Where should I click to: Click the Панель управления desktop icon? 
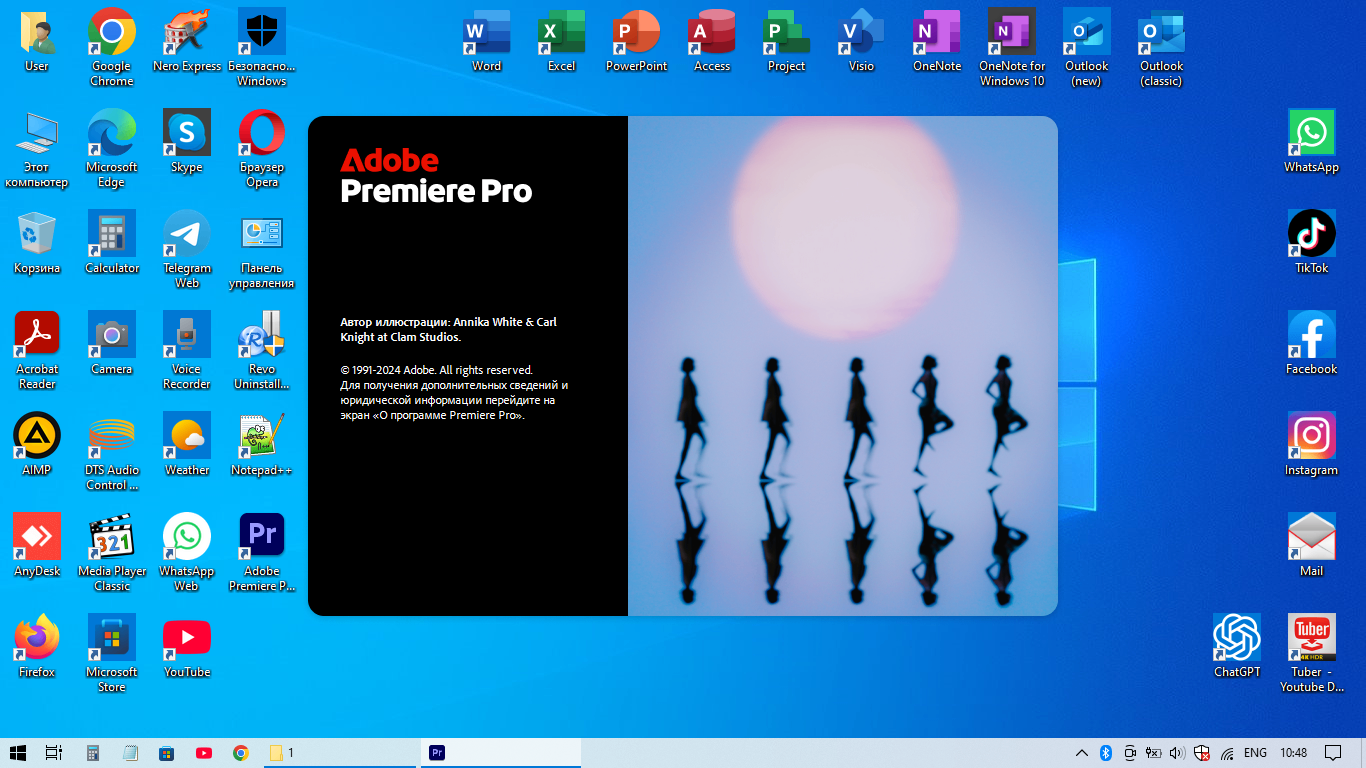[x=262, y=249]
